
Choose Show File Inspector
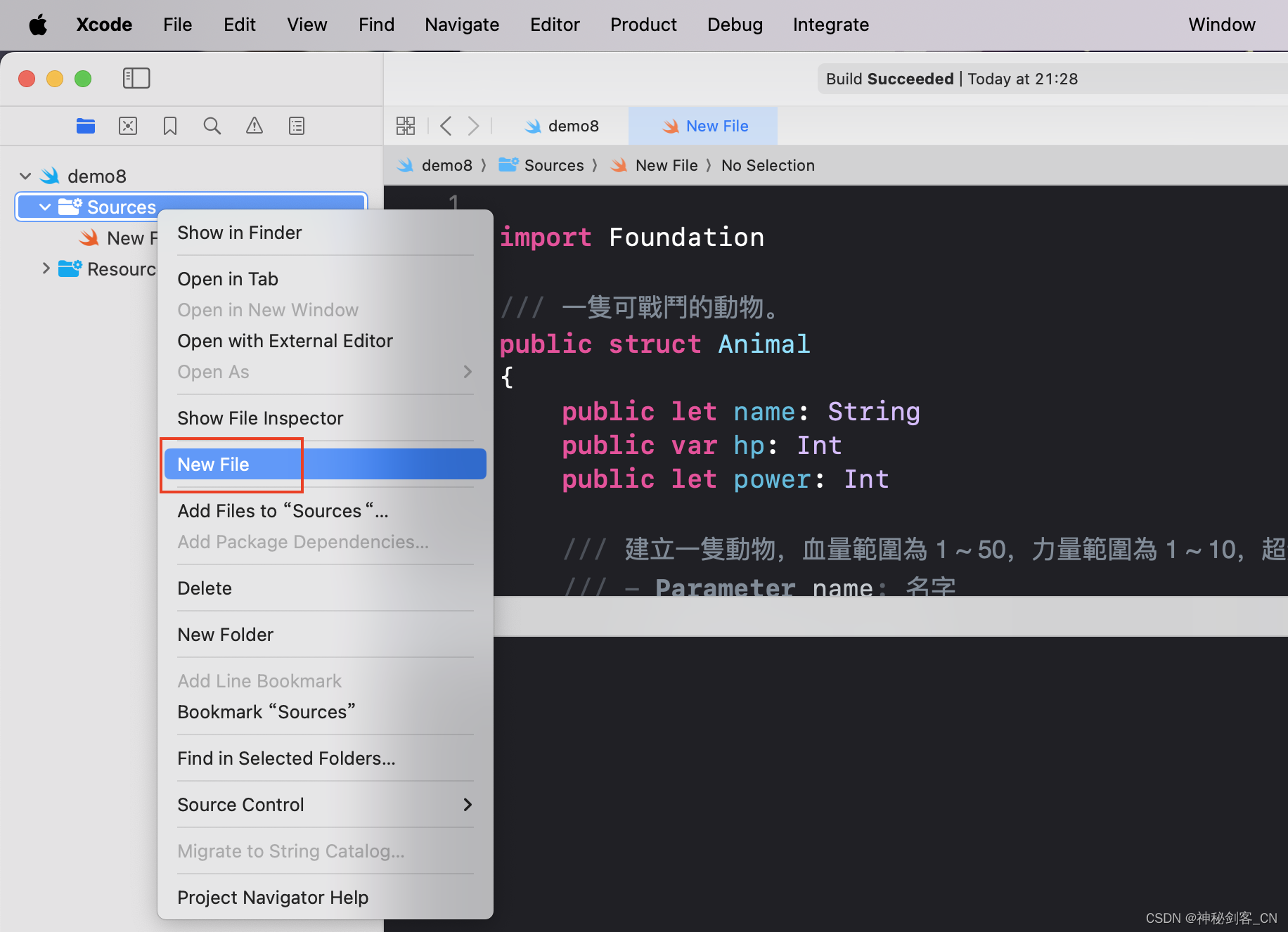click(x=325, y=418)
